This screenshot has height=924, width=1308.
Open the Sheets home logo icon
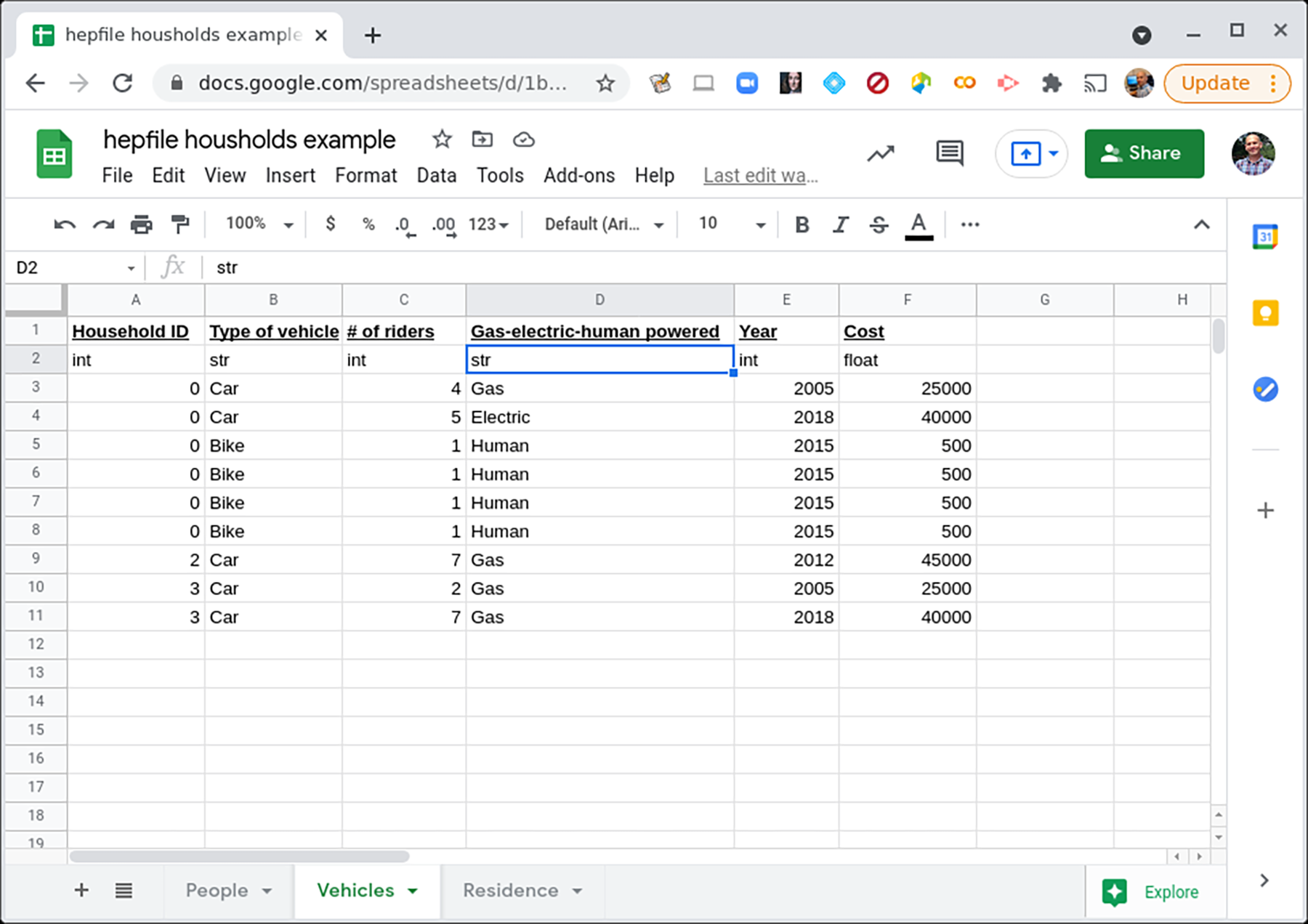[54, 153]
